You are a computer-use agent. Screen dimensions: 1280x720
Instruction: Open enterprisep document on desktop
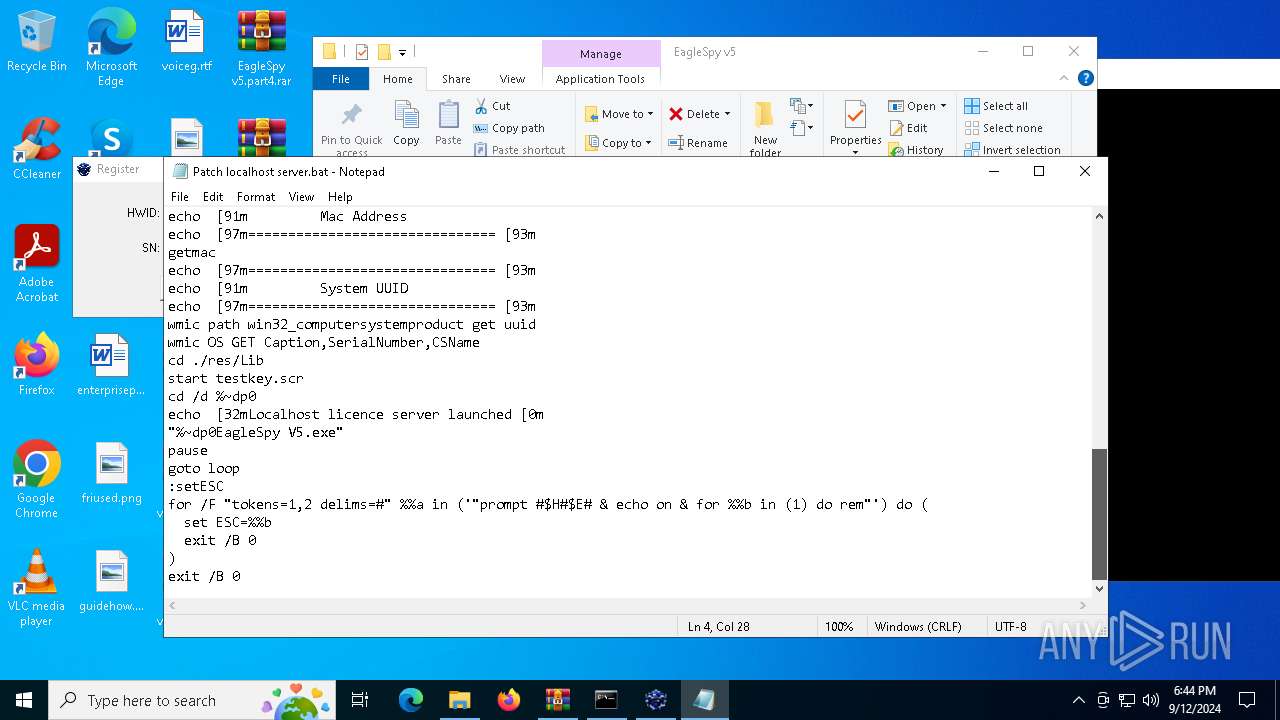pyautogui.click(x=111, y=365)
